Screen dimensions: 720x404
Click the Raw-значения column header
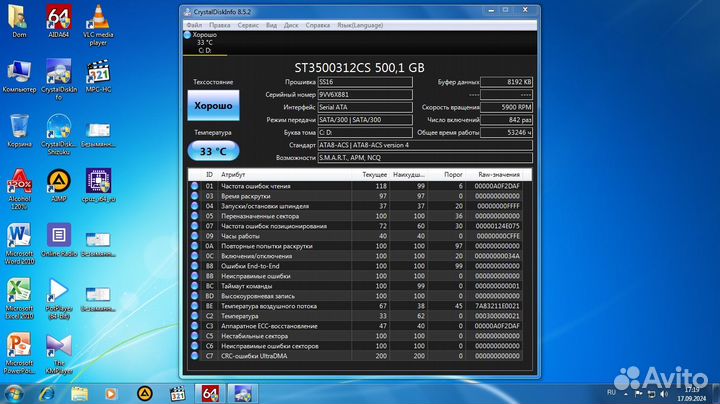pyautogui.click(x=499, y=174)
